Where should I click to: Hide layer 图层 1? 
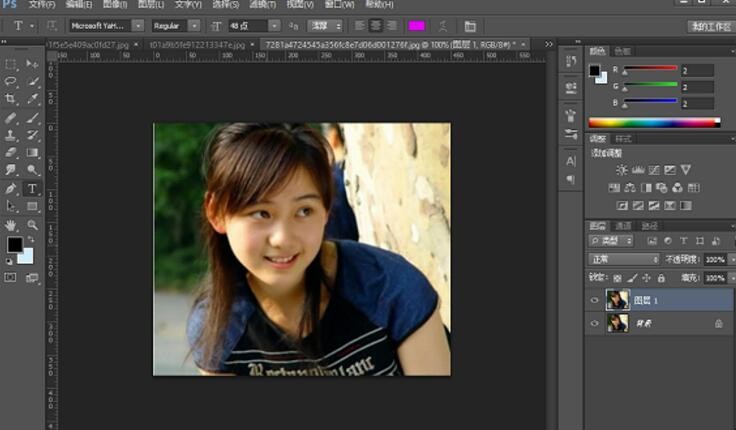(595, 300)
